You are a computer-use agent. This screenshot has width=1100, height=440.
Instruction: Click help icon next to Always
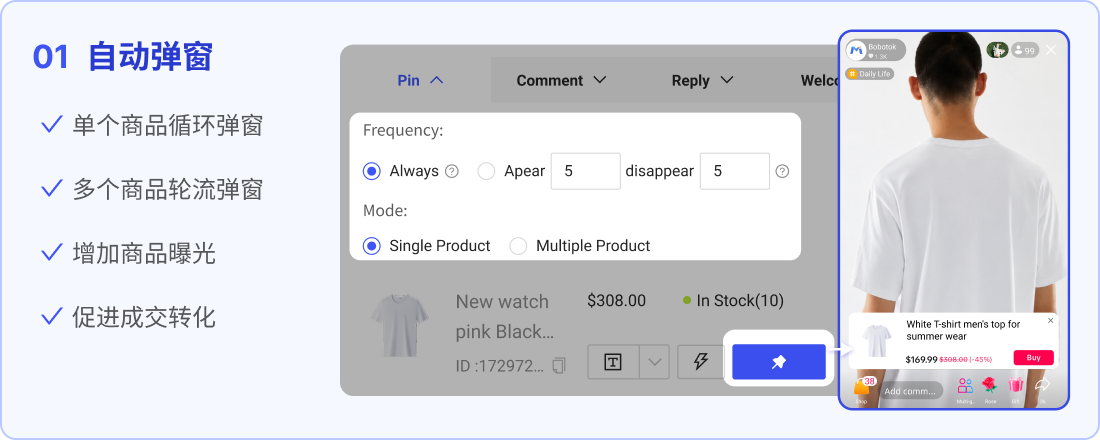[452, 171]
